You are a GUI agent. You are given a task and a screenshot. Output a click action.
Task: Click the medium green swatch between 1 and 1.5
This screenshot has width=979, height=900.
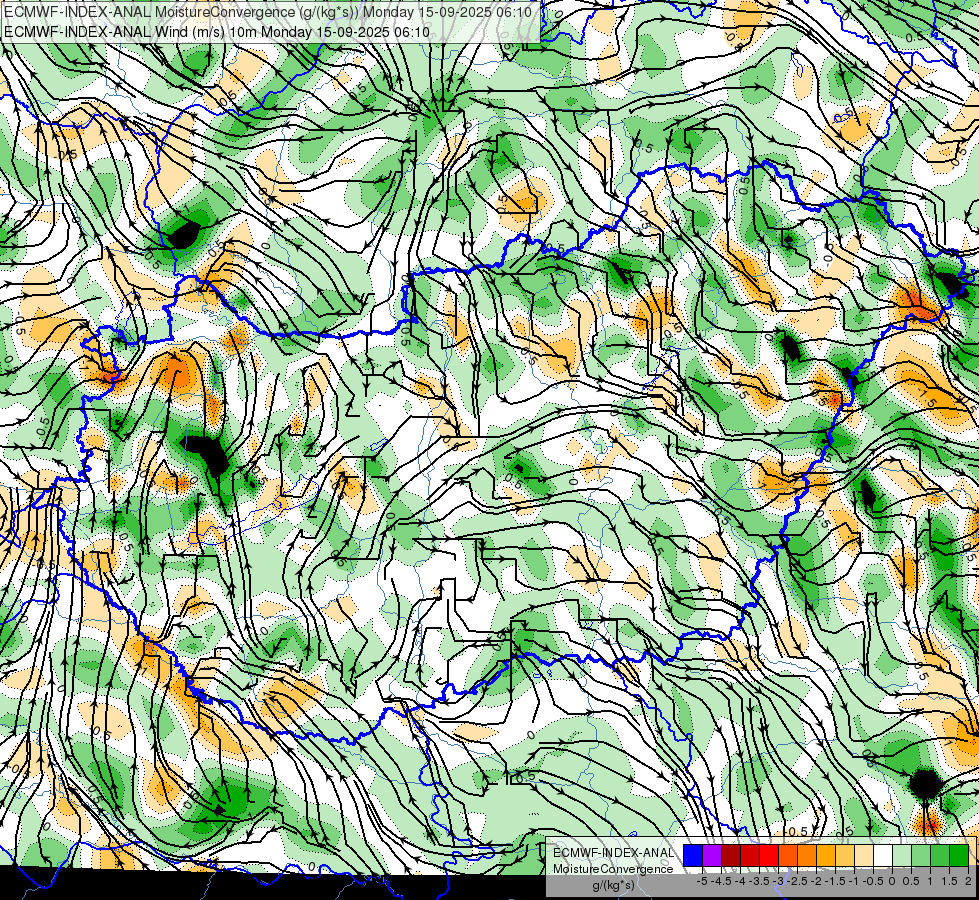click(940, 855)
